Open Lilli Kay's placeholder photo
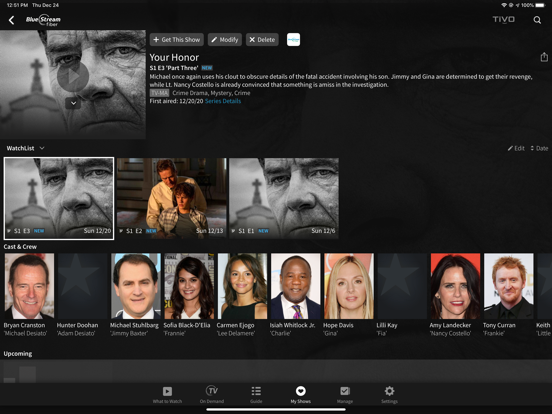This screenshot has width=552, height=414. [402, 286]
